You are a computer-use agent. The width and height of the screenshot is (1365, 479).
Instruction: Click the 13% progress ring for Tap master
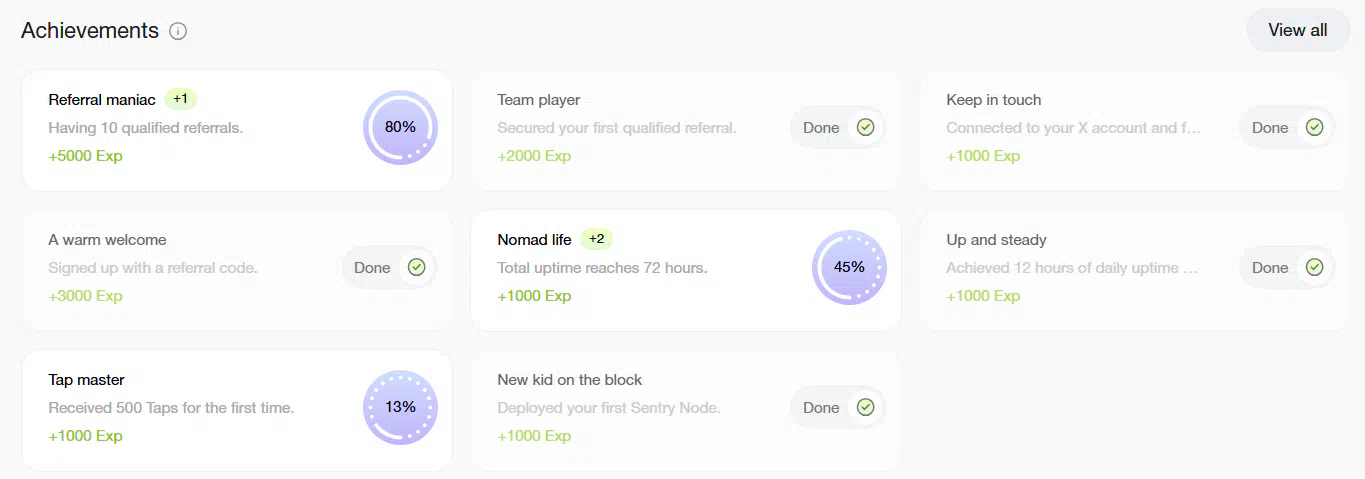[400, 407]
